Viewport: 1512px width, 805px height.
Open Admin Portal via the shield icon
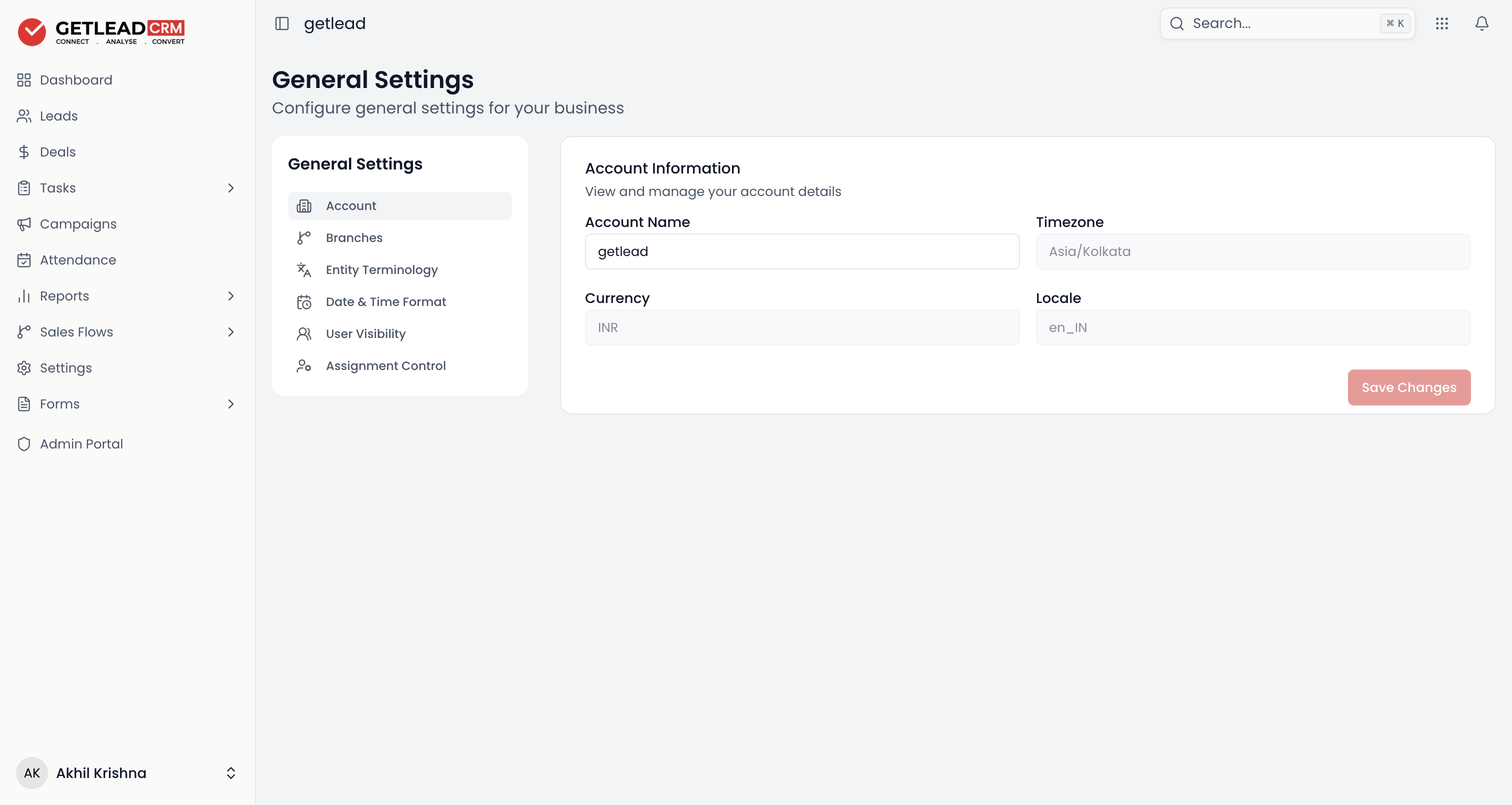point(24,444)
